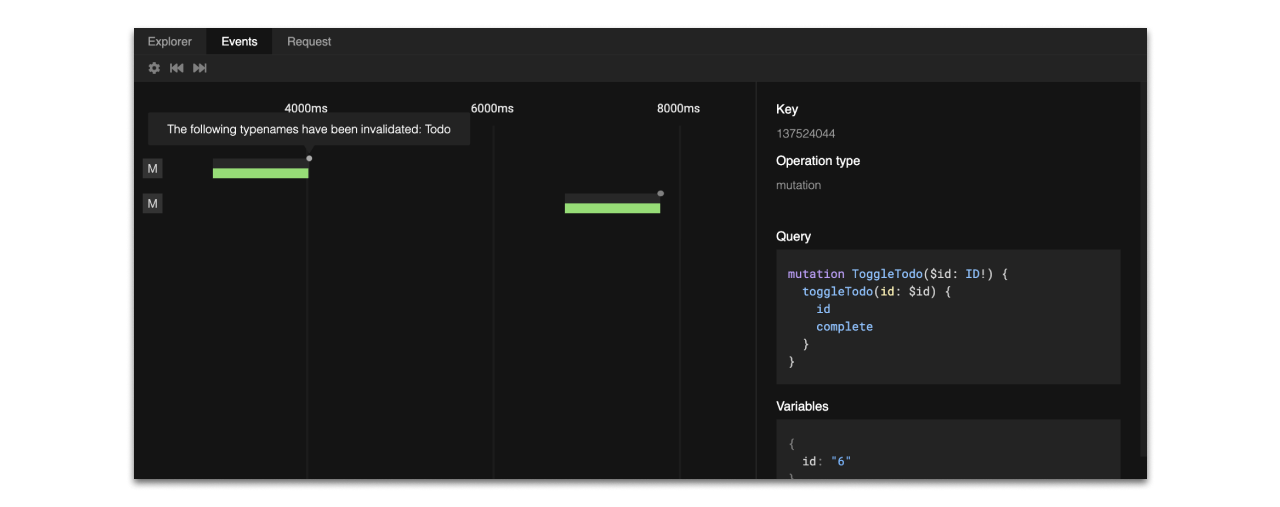Image resolution: width=1280 pixels, height=507 pixels.
Task: Click the 6000ms timeline tick label
Action: point(492,108)
